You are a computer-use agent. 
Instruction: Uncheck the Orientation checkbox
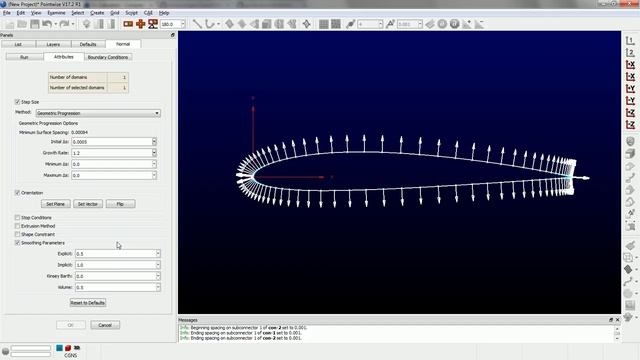coord(17,193)
